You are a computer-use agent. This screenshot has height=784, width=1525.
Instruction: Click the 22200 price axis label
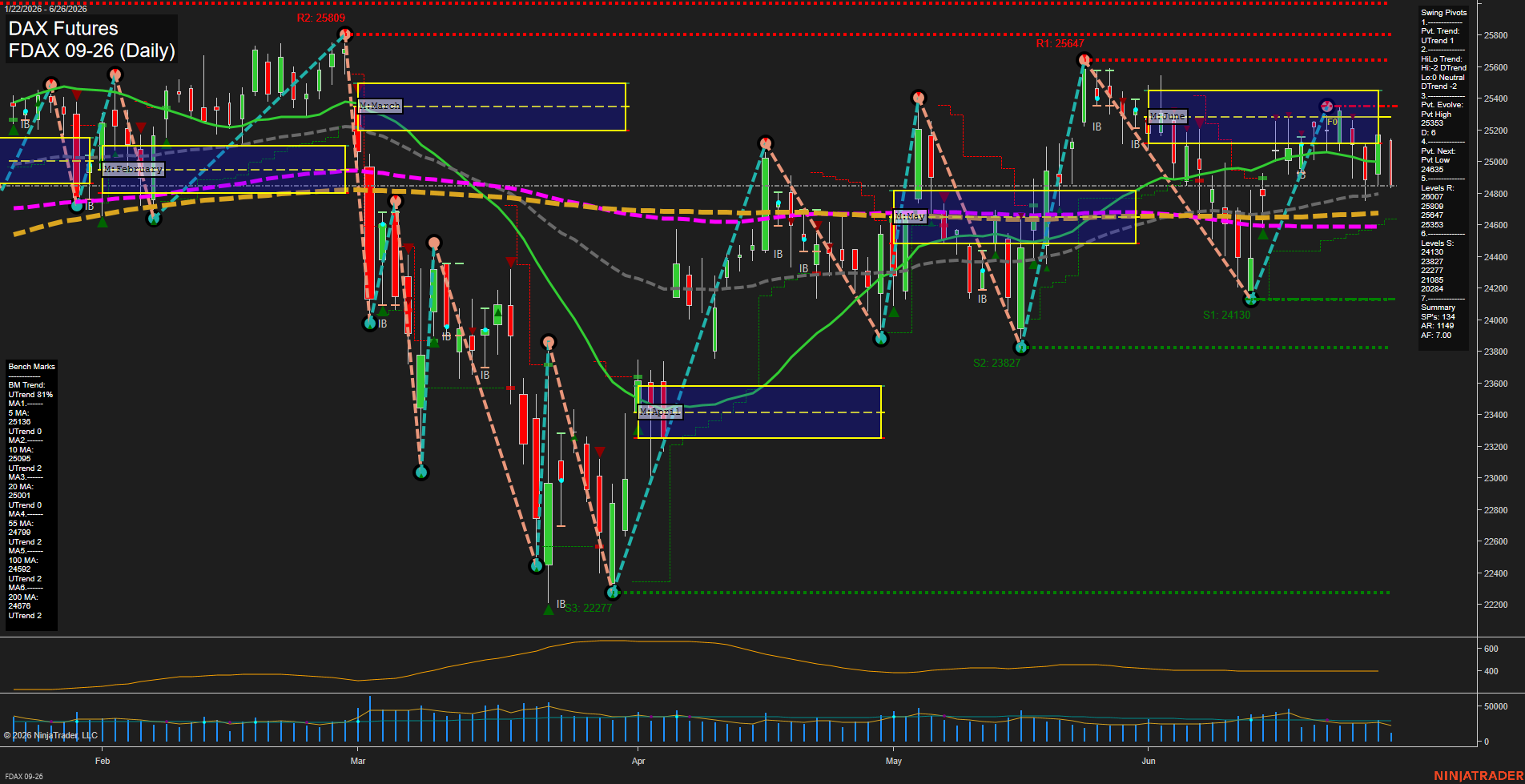1495,605
